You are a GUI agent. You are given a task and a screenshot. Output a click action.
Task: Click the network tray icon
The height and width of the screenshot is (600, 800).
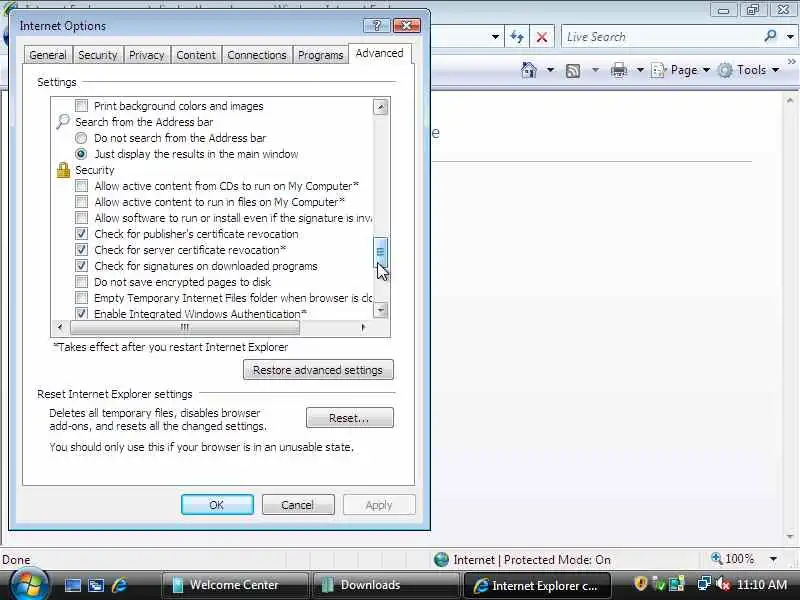[x=704, y=583]
